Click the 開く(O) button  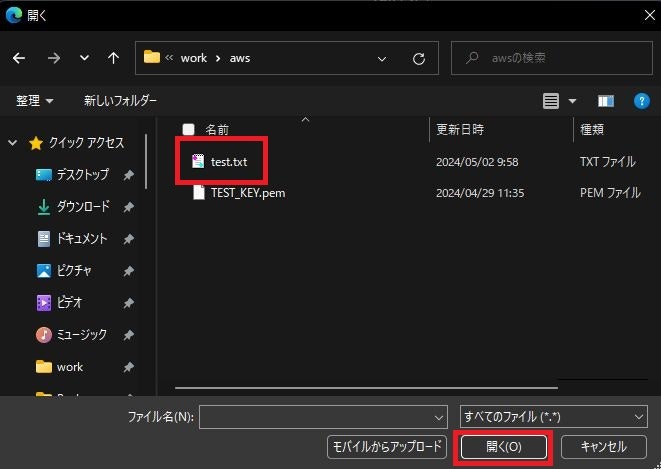tap(504, 447)
